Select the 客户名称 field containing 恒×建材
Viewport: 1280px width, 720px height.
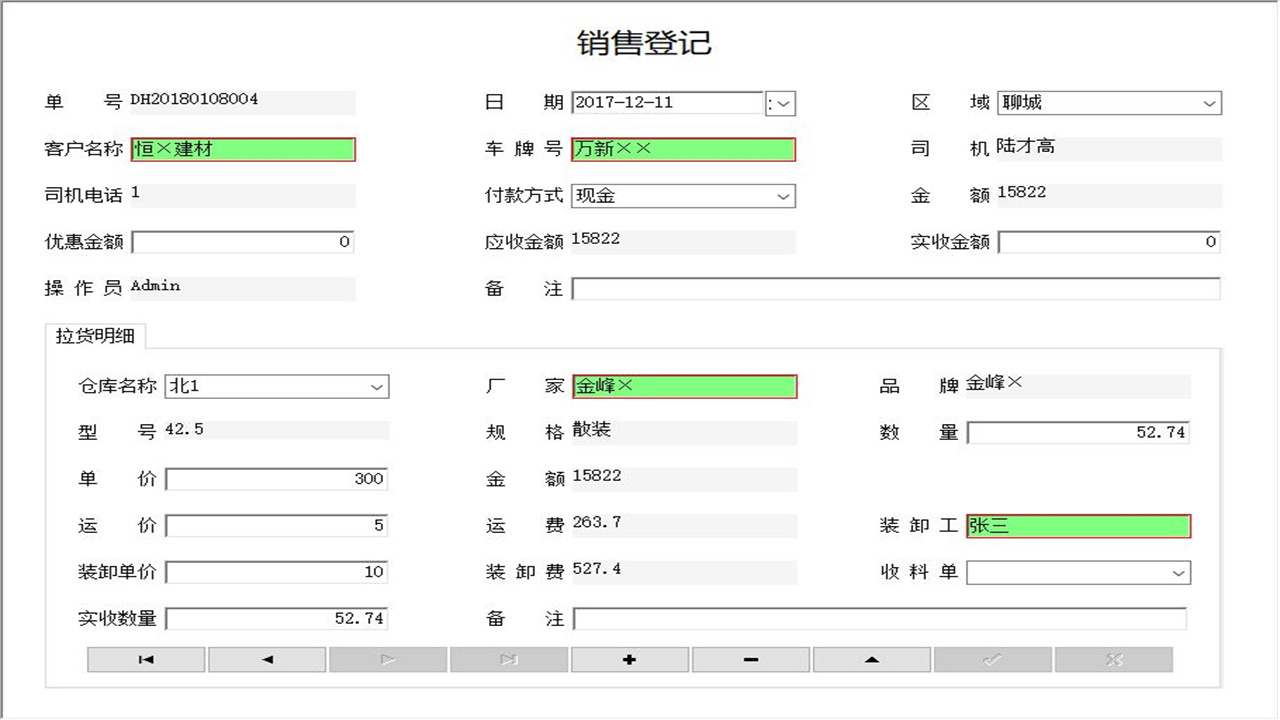coord(242,149)
